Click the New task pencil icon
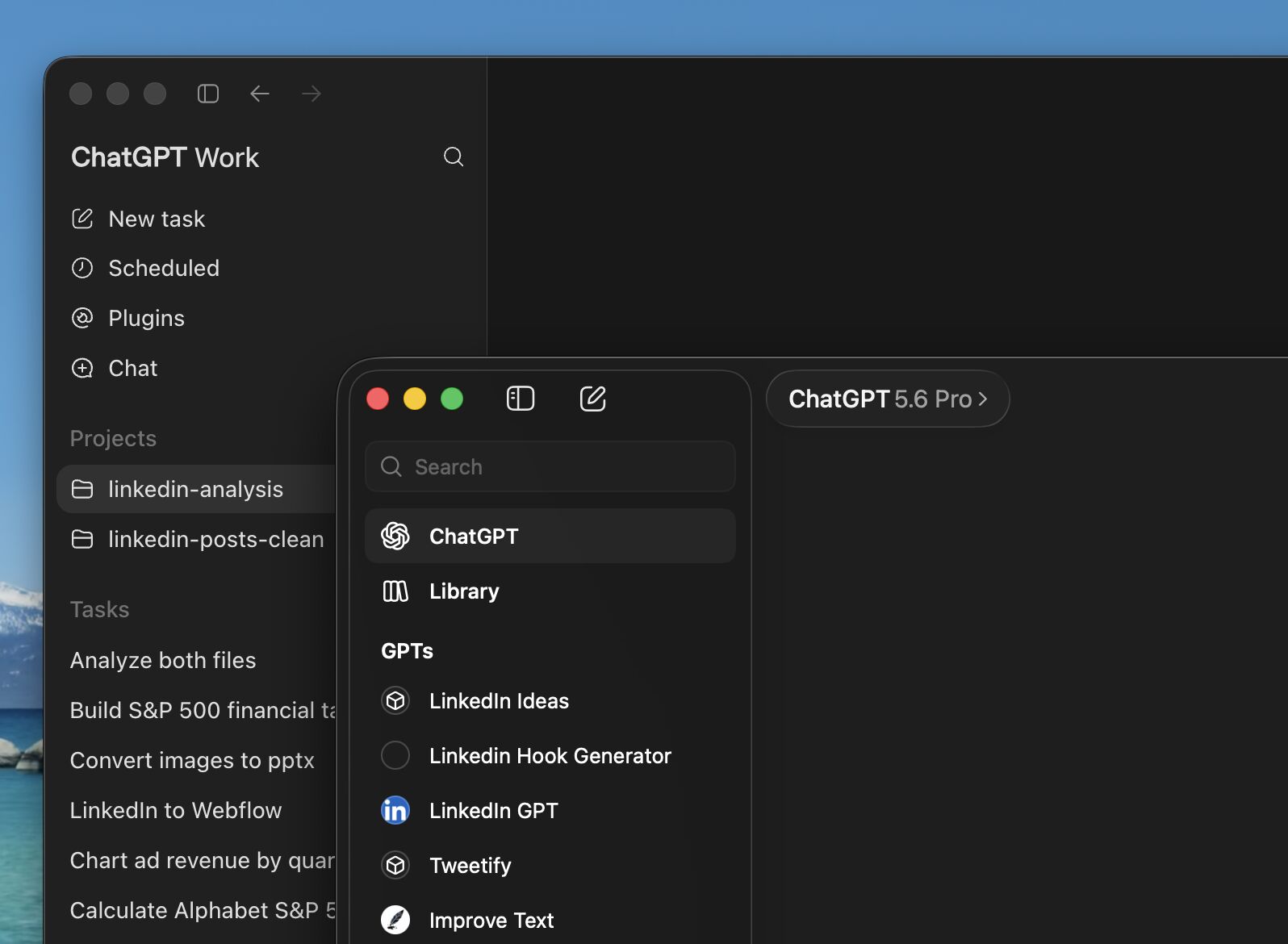 click(x=82, y=219)
